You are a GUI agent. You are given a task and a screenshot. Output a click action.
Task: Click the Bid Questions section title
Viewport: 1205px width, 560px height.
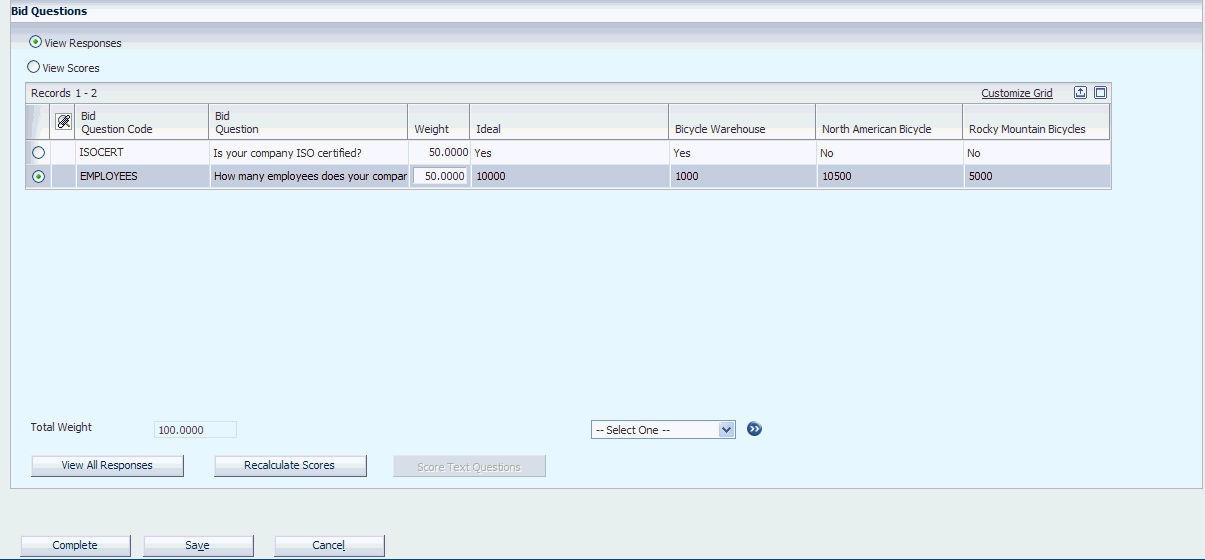[x=49, y=11]
